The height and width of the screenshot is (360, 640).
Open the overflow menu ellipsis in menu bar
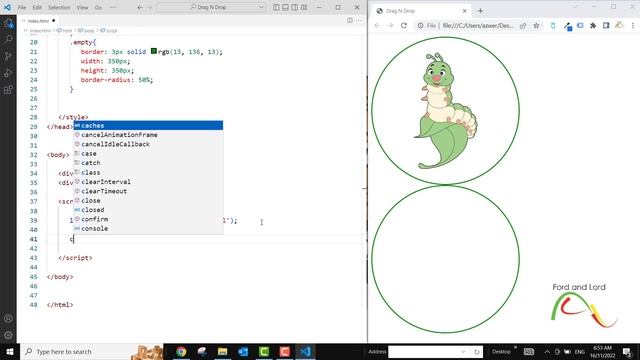click(x=113, y=7)
